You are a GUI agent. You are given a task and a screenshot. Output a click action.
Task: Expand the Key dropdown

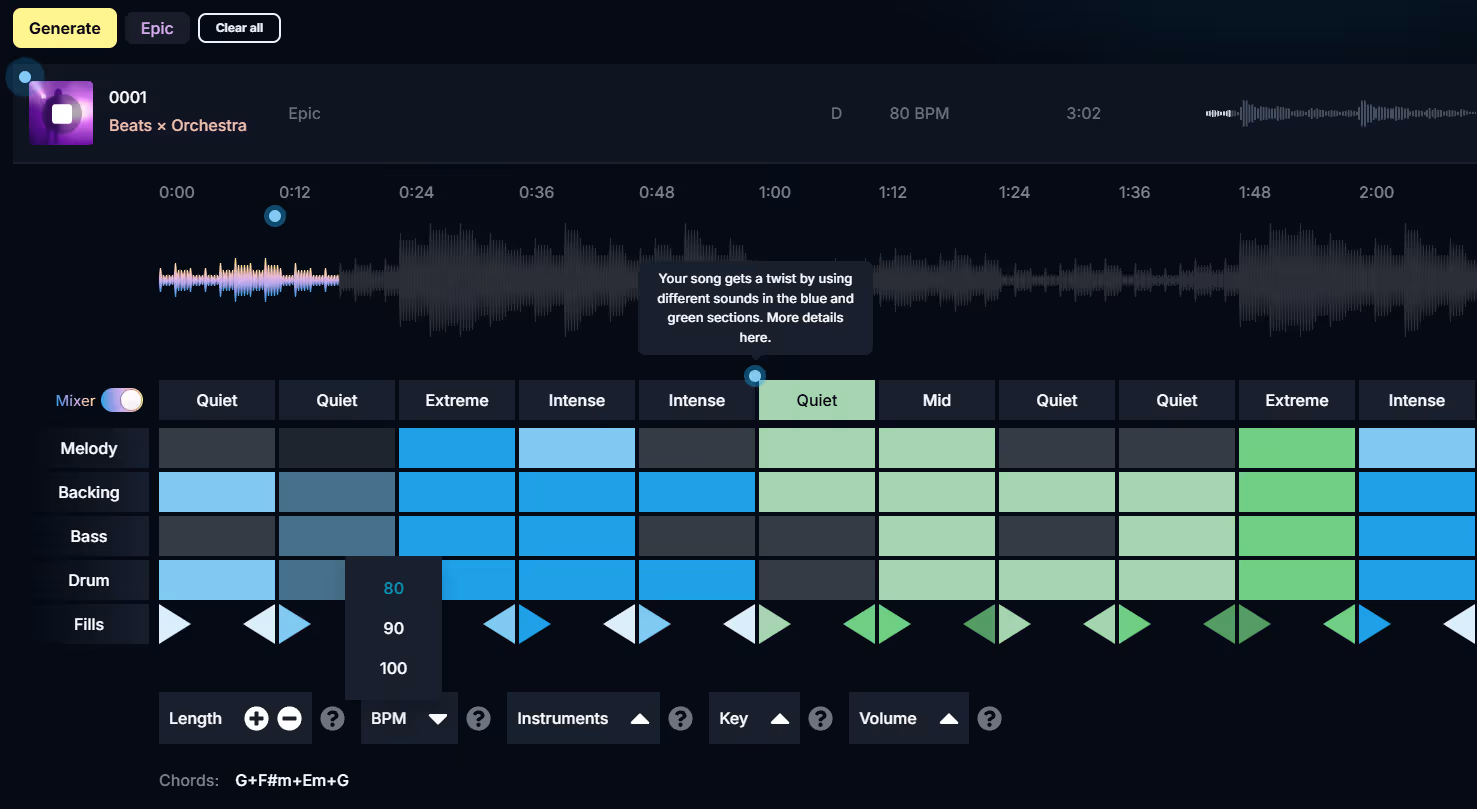pos(754,718)
